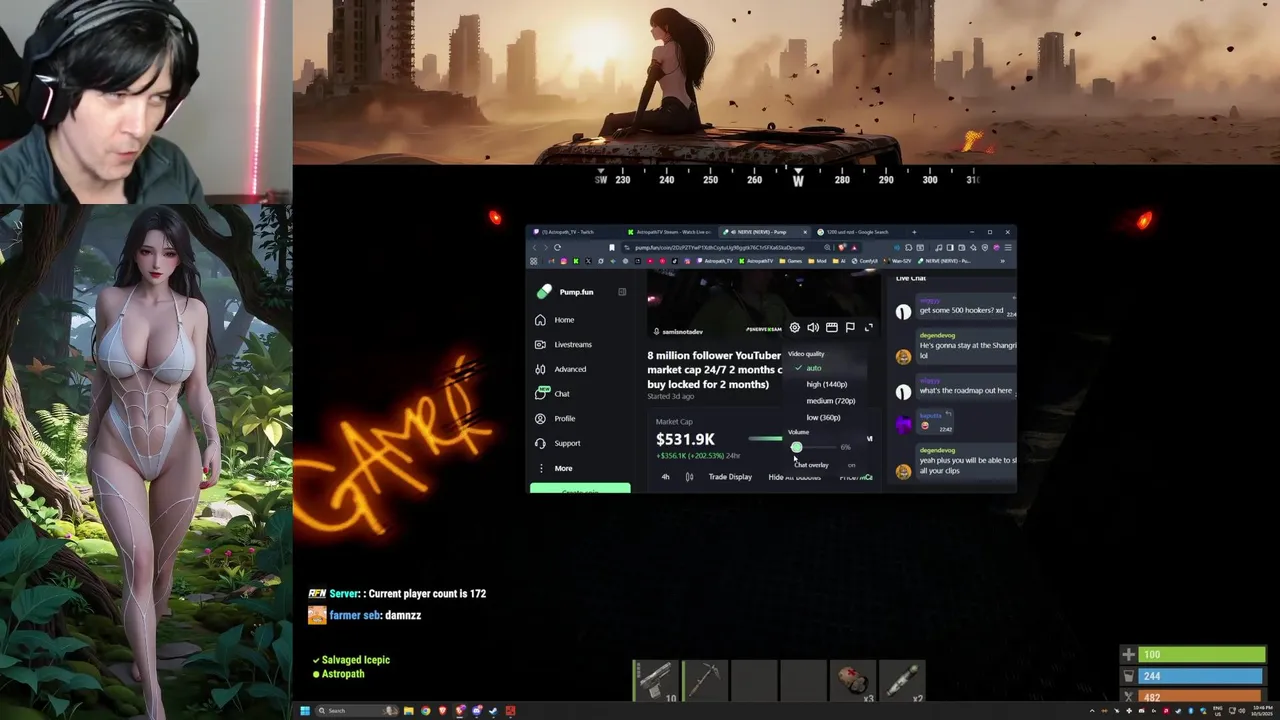This screenshot has width=1280, height=720.
Task: Select the syringe item in the hotbar
Action: point(902,680)
